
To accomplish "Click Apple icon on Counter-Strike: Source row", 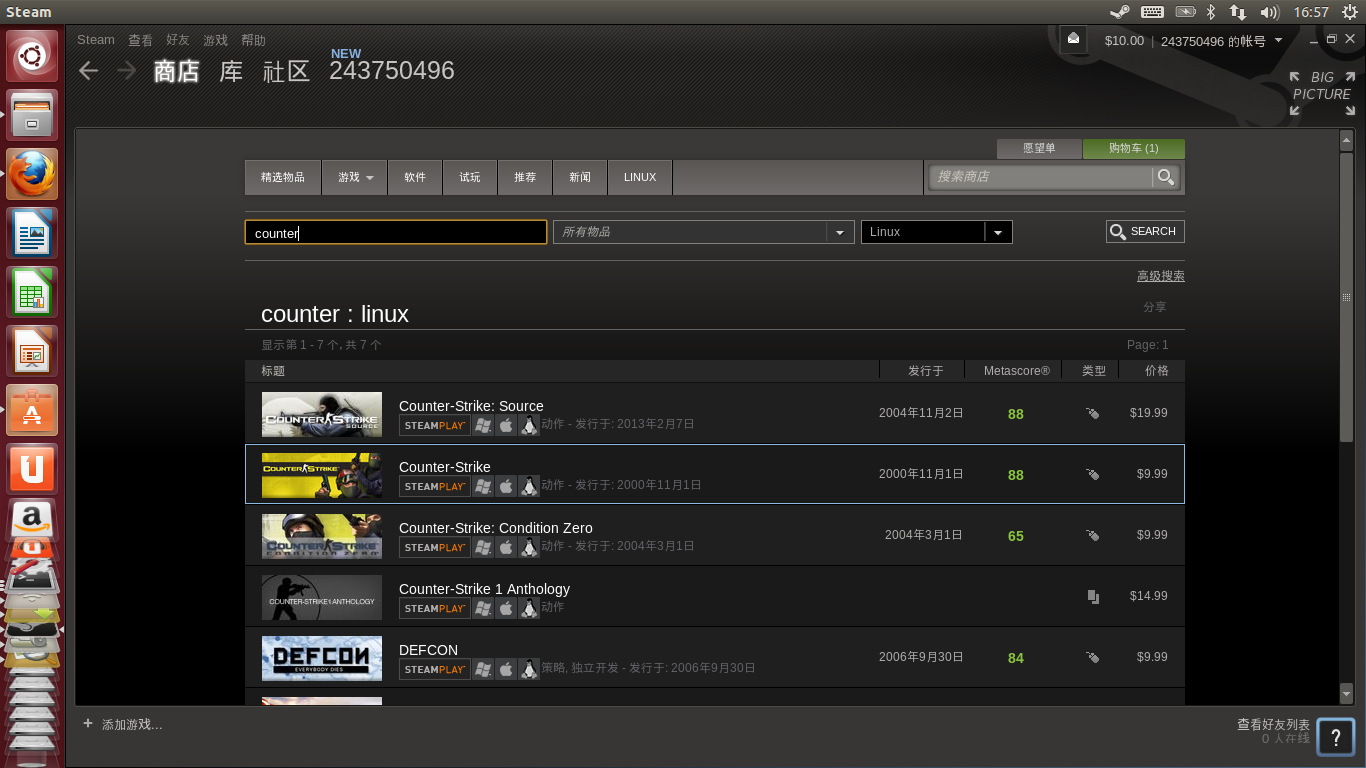I will click(506, 425).
